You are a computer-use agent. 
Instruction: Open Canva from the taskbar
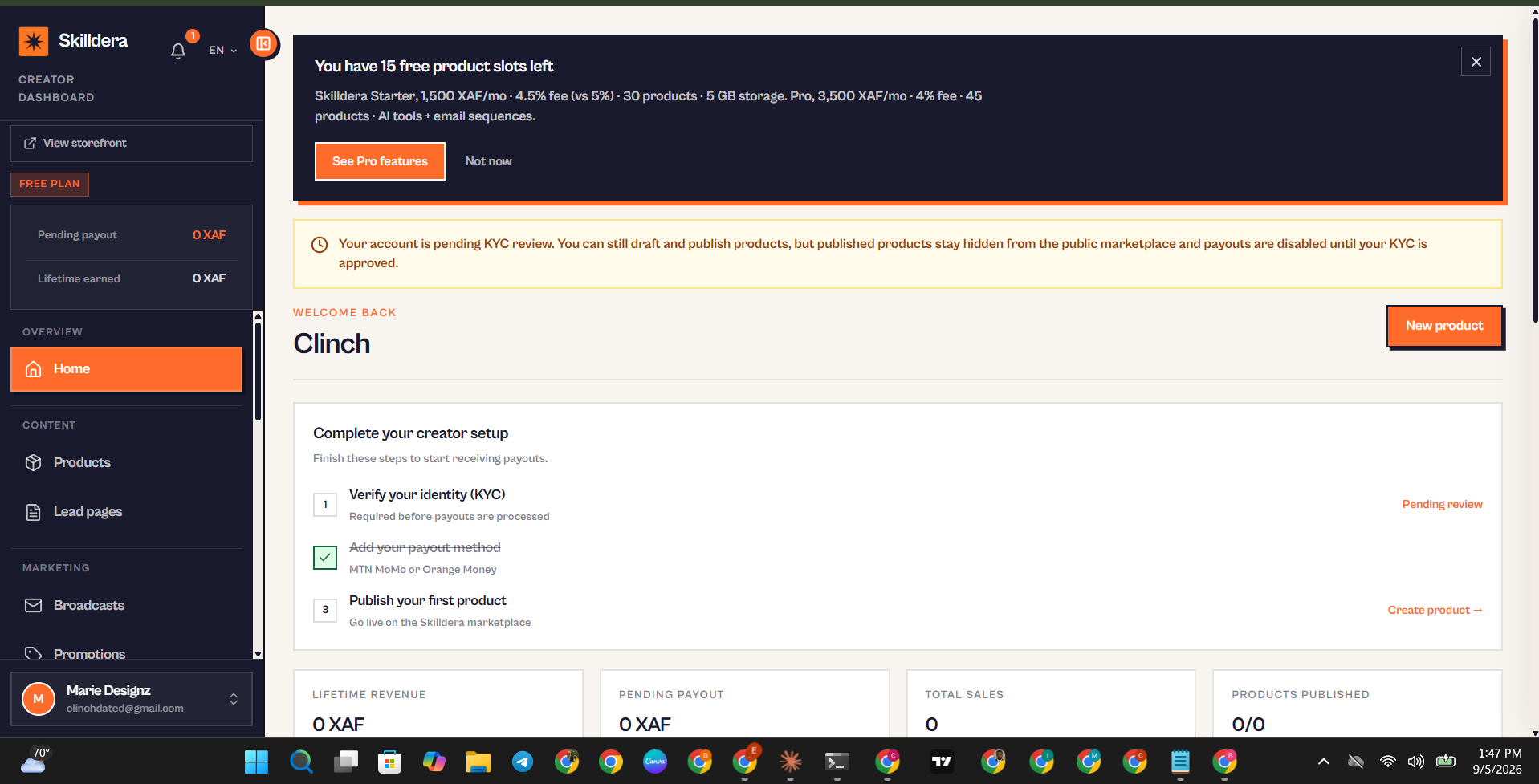coord(655,761)
